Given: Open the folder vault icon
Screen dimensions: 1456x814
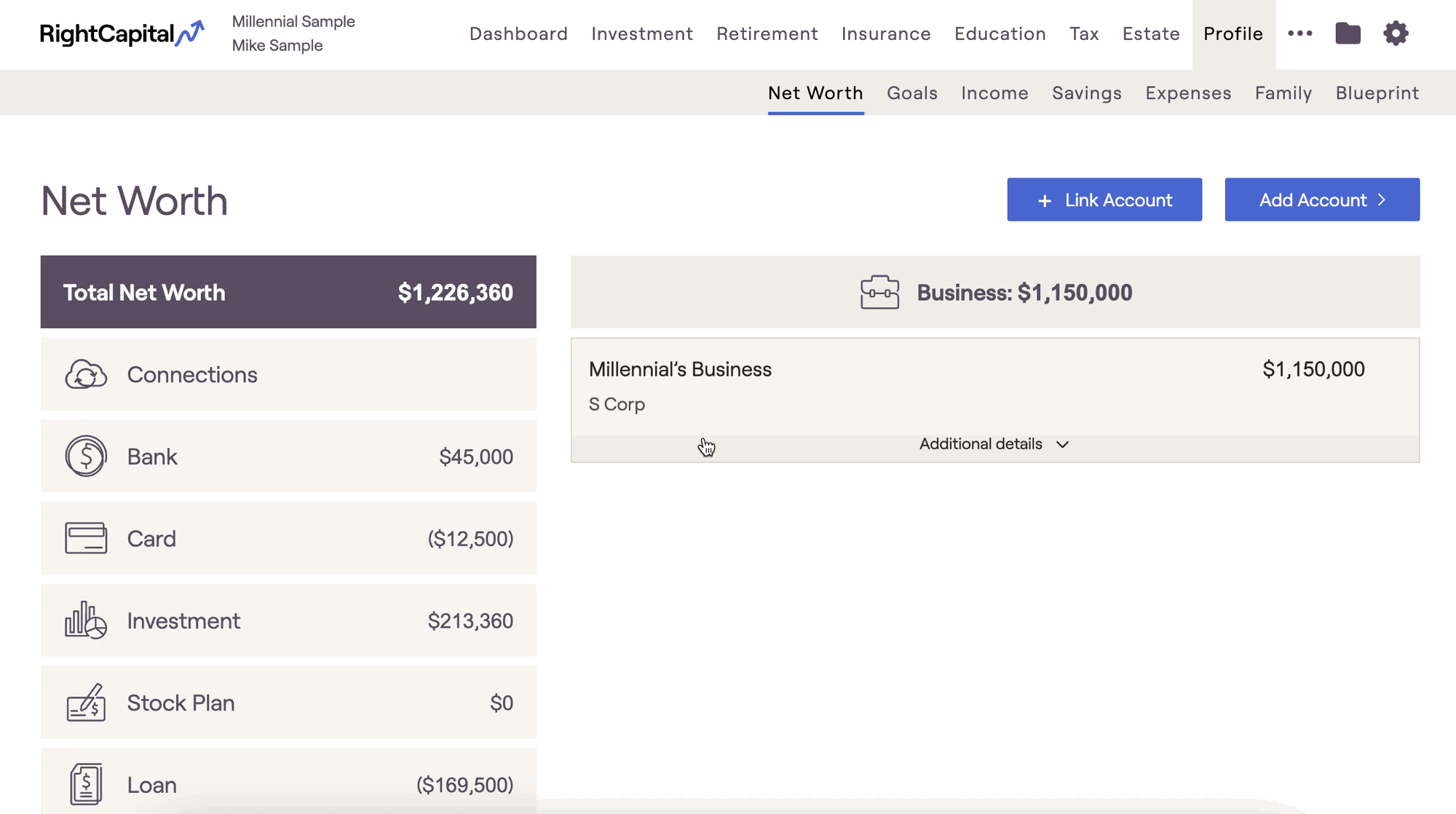Looking at the screenshot, I should pos(1348,33).
